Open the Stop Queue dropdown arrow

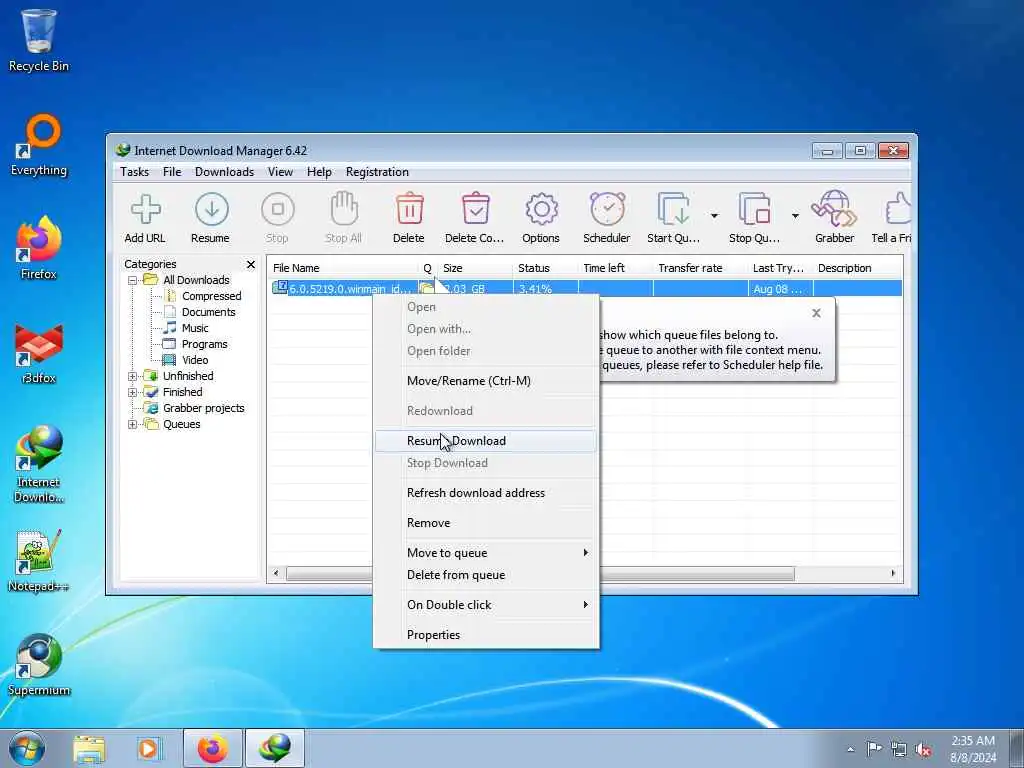tap(795, 216)
